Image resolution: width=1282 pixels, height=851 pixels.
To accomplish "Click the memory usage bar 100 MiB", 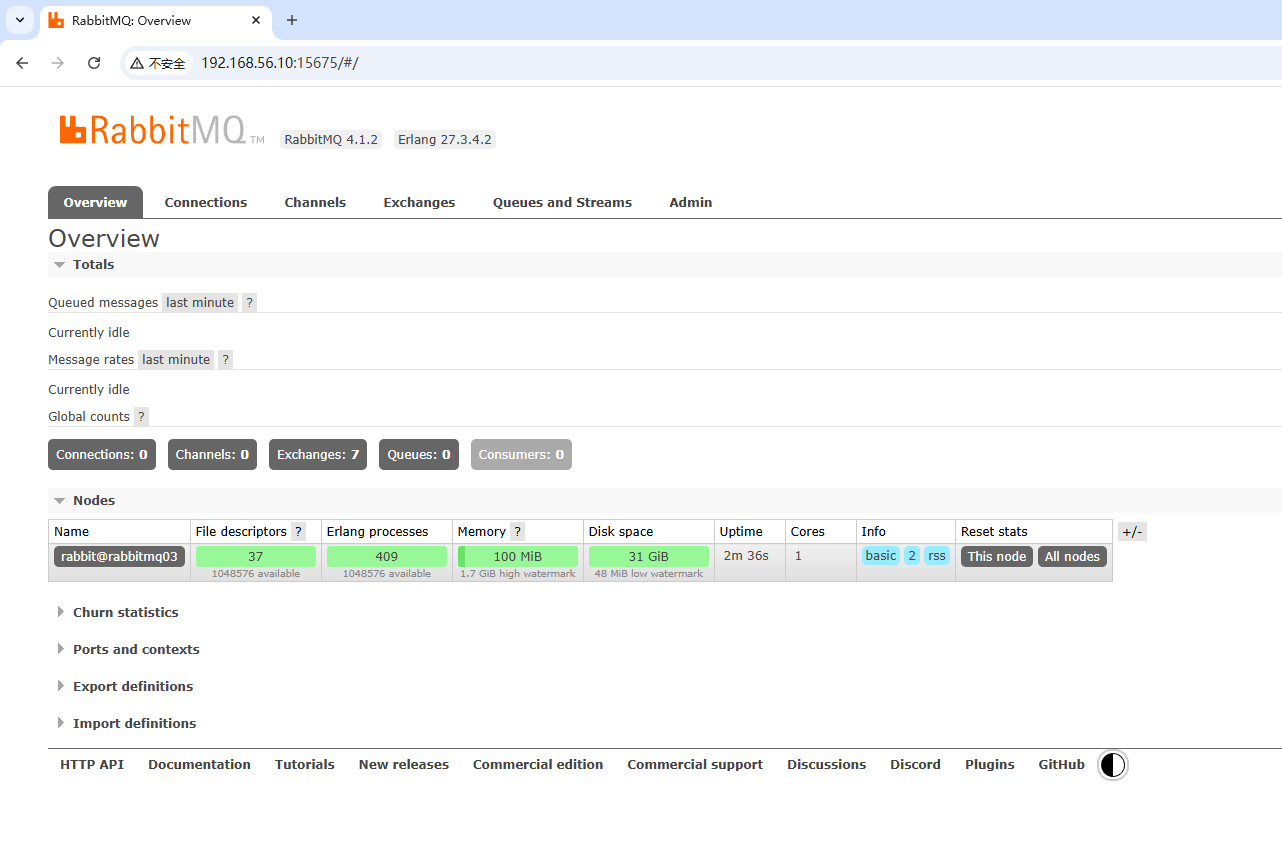I will point(518,557).
